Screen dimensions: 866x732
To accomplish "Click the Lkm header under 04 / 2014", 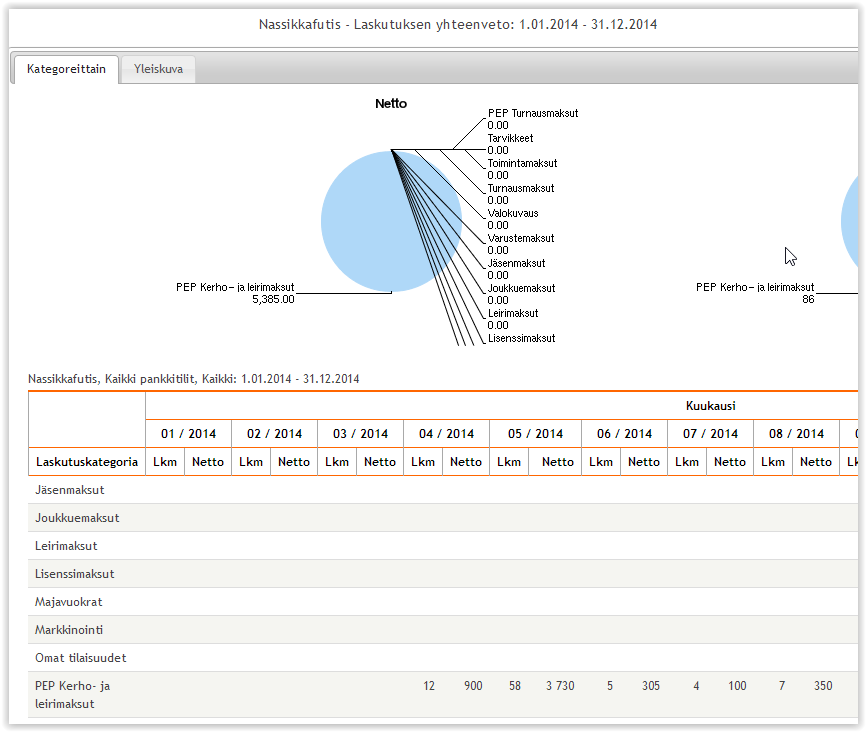I will 423,462.
